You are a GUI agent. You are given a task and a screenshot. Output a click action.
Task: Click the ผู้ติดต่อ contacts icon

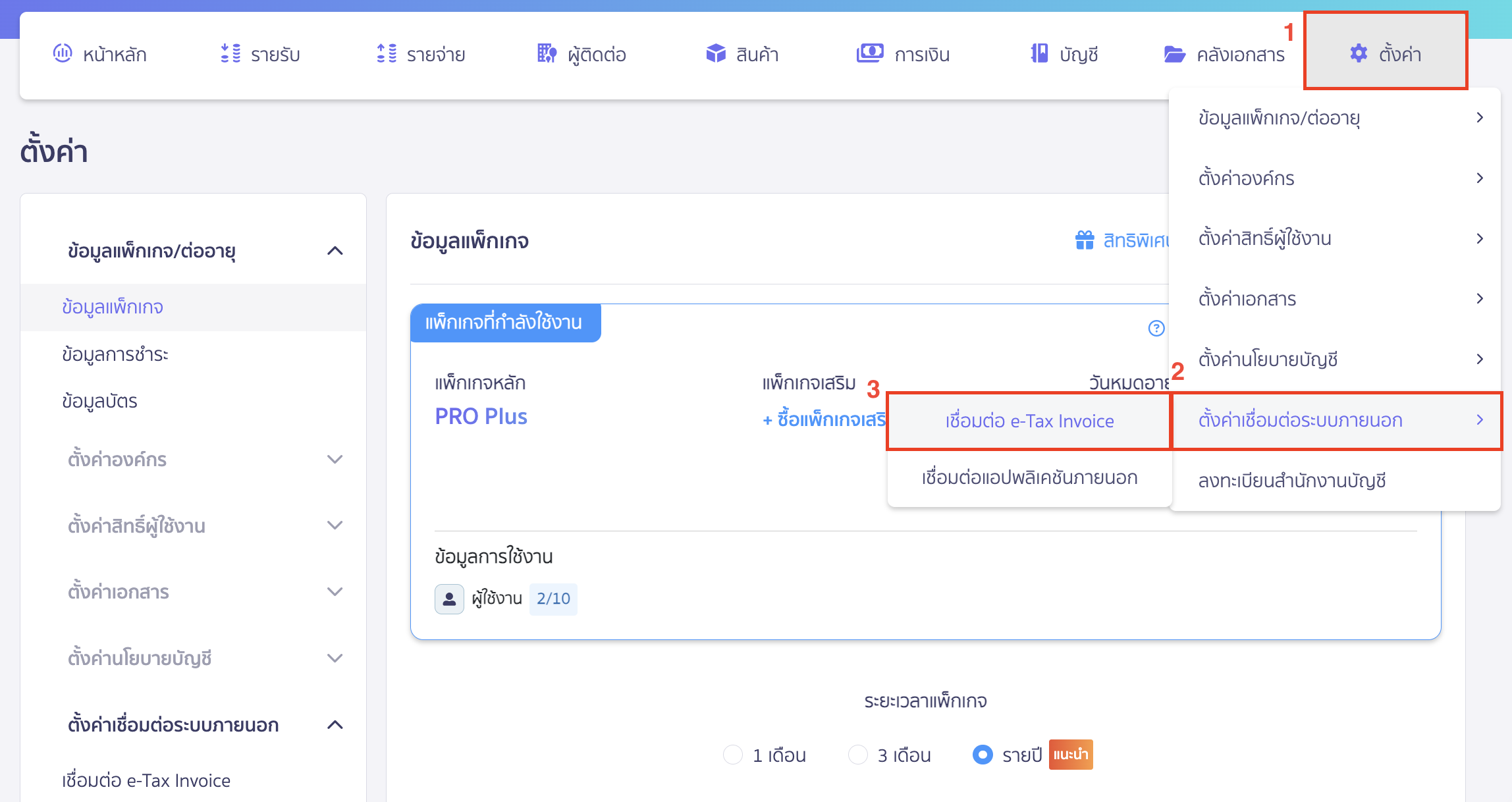click(x=547, y=54)
